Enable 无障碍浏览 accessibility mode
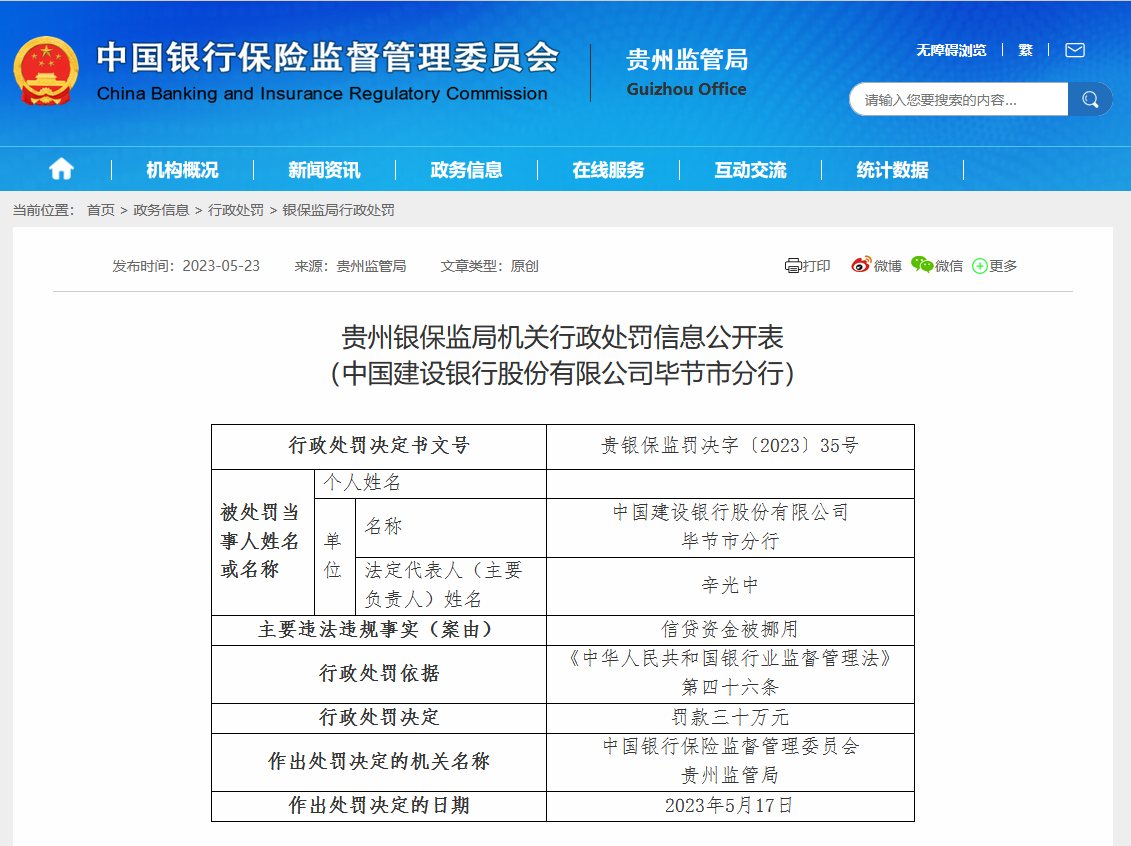 (x=951, y=50)
